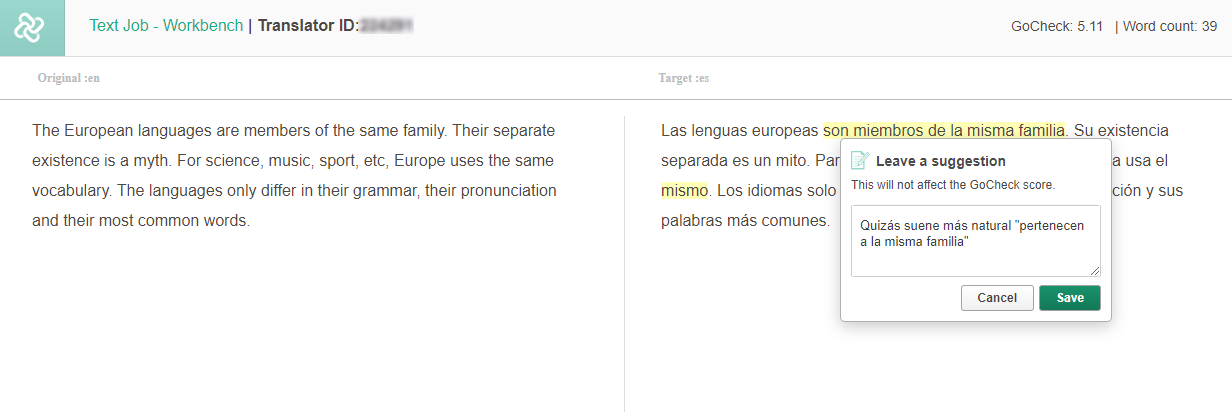Click the "Target :es" column header

pyautogui.click(x=684, y=78)
